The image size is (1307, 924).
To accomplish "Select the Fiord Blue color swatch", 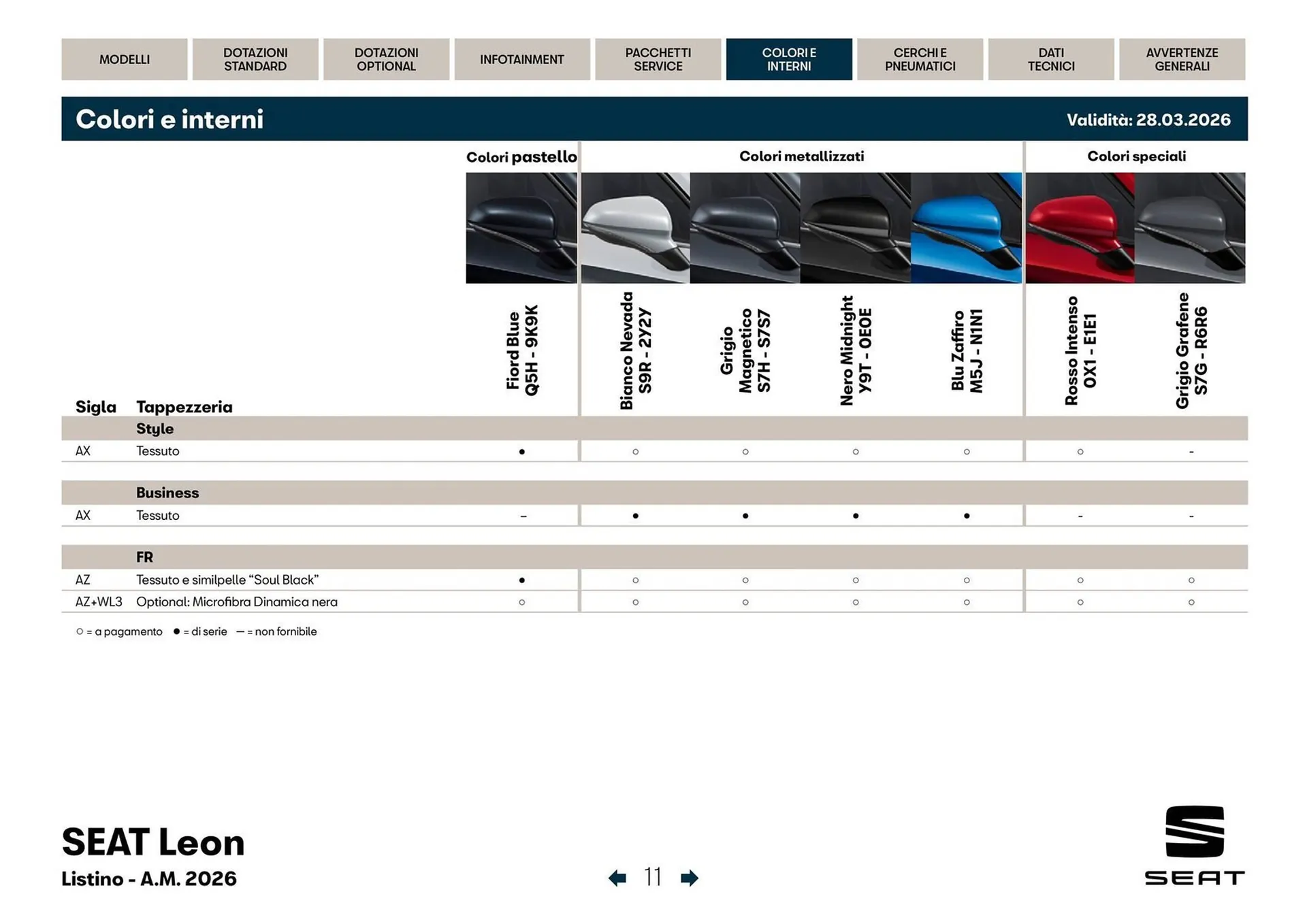I will click(x=521, y=228).
